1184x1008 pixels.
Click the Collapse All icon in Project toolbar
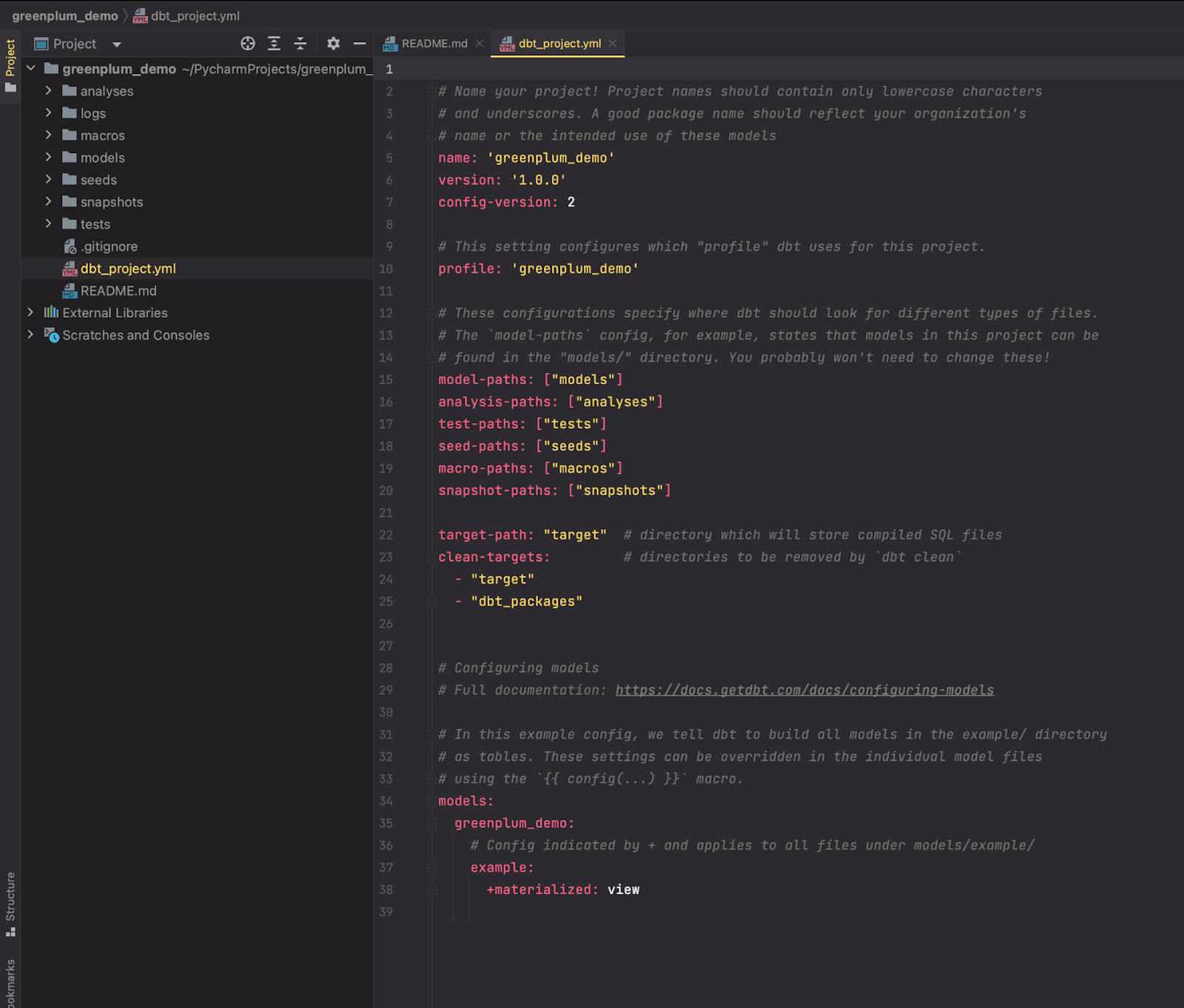pyautogui.click(x=300, y=44)
